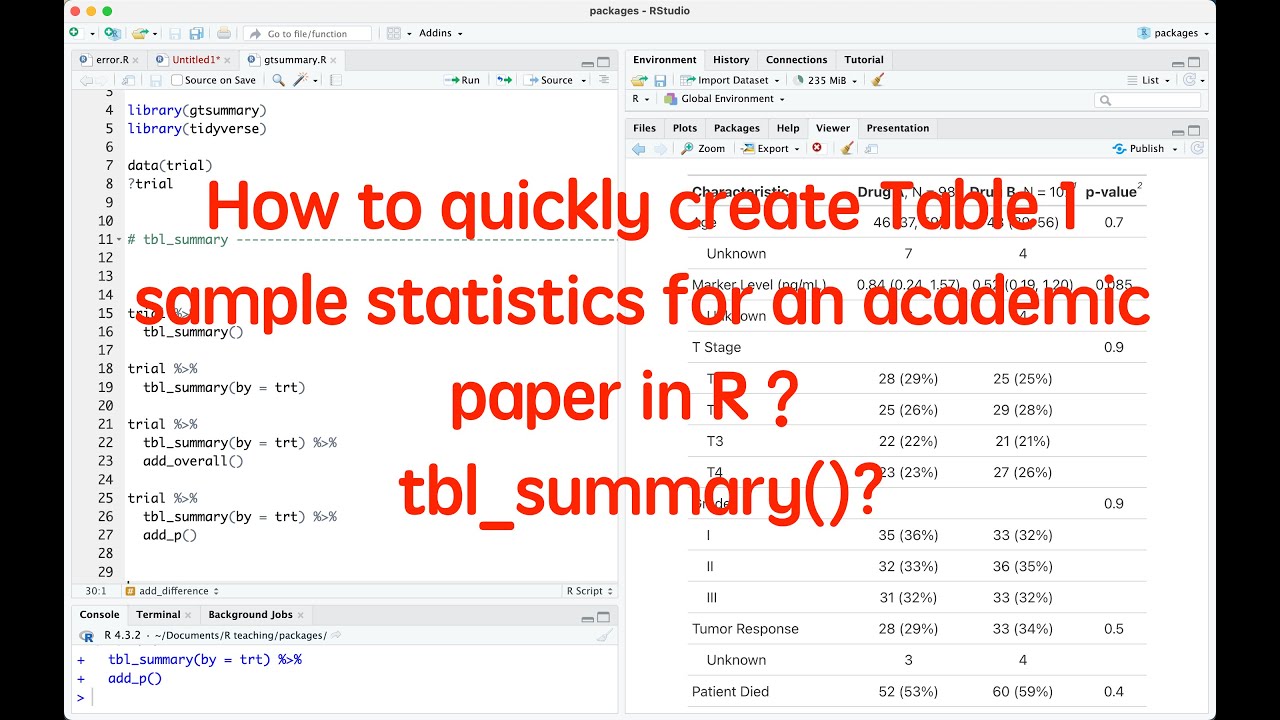The width and height of the screenshot is (1280, 720).
Task: Click the print document icon
Action: coord(224,33)
